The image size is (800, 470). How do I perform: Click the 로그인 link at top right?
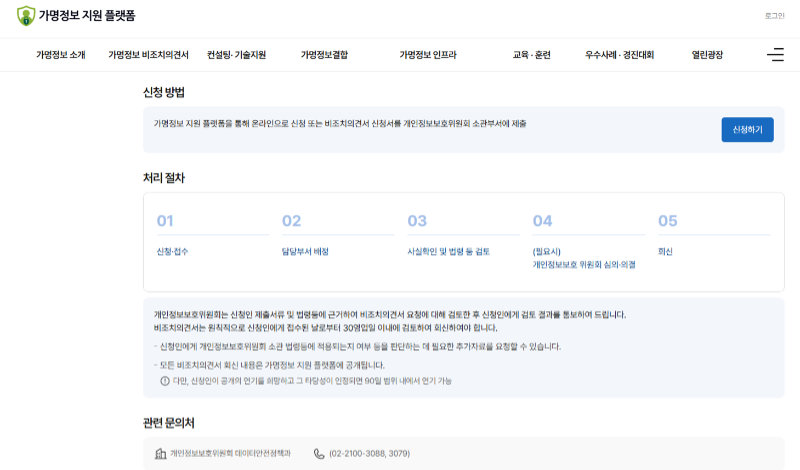(774, 16)
